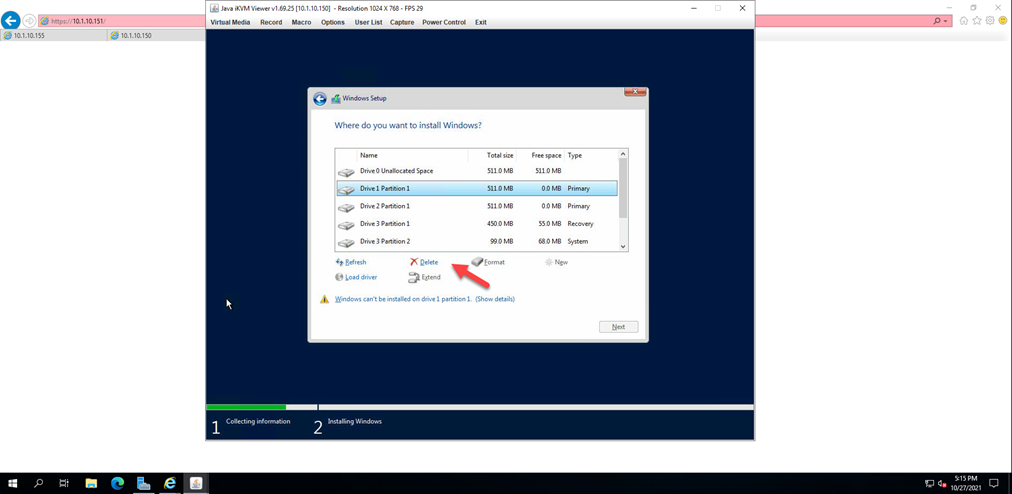Click the Delete partition link
This screenshot has height=494, width=1012.
click(x=429, y=262)
